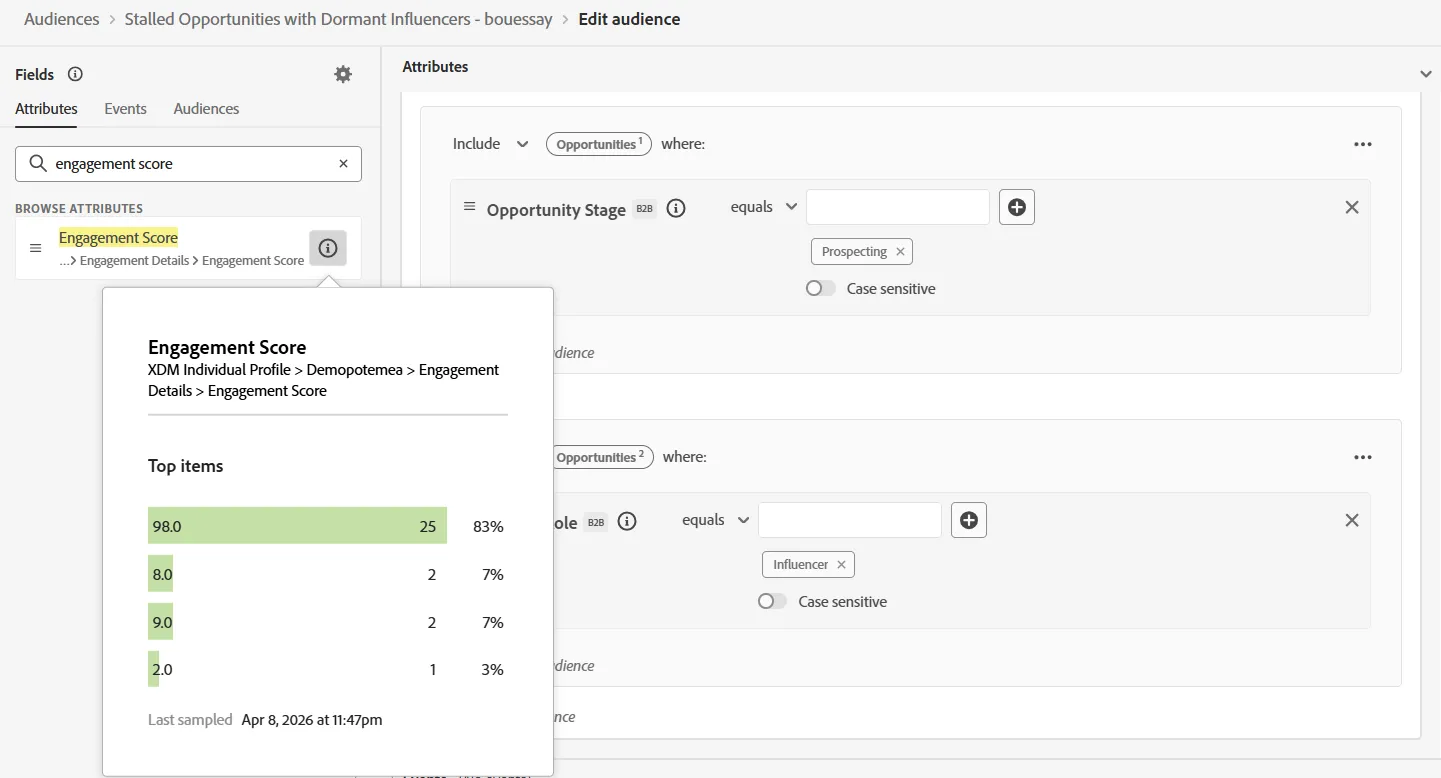Switch to the Events tab
The image size is (1441, 778).
[125, 109]
